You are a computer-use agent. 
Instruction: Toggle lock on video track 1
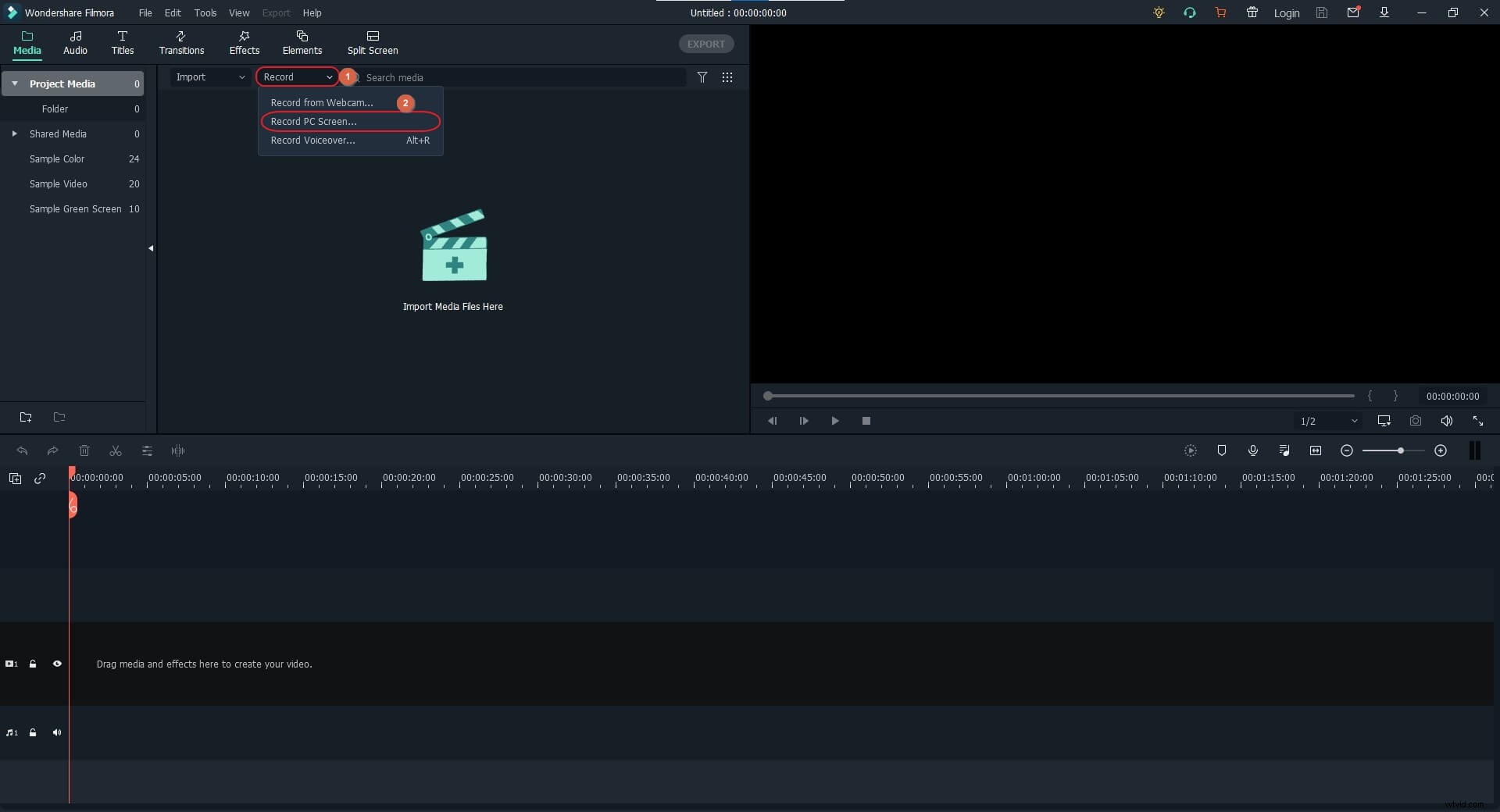click(x=33, y=664)
